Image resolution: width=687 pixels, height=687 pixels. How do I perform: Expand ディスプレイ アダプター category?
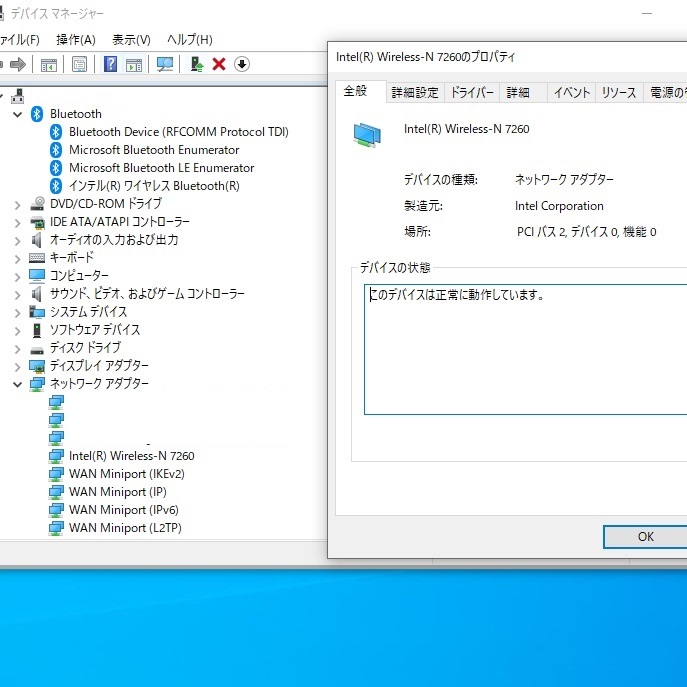coord(18,366)
